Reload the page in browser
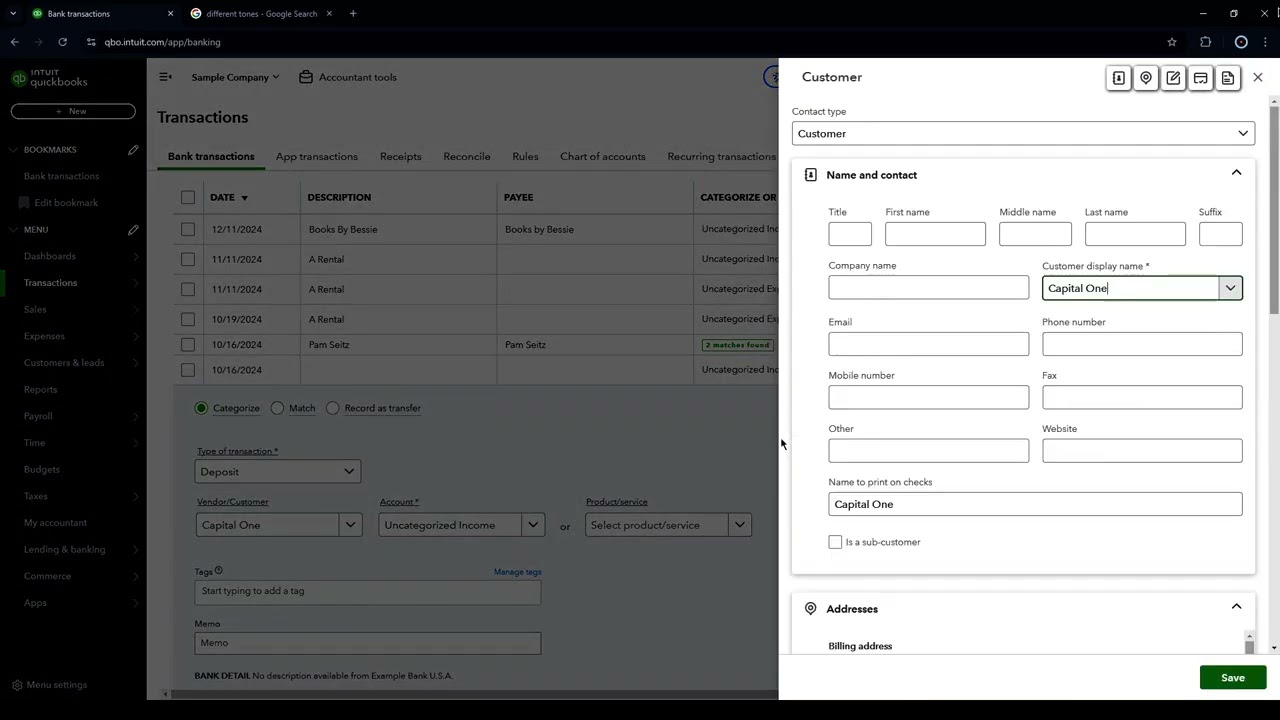The height and width of the screenshot is (720, 1280). pyautogui.click(x=62, y=42)
